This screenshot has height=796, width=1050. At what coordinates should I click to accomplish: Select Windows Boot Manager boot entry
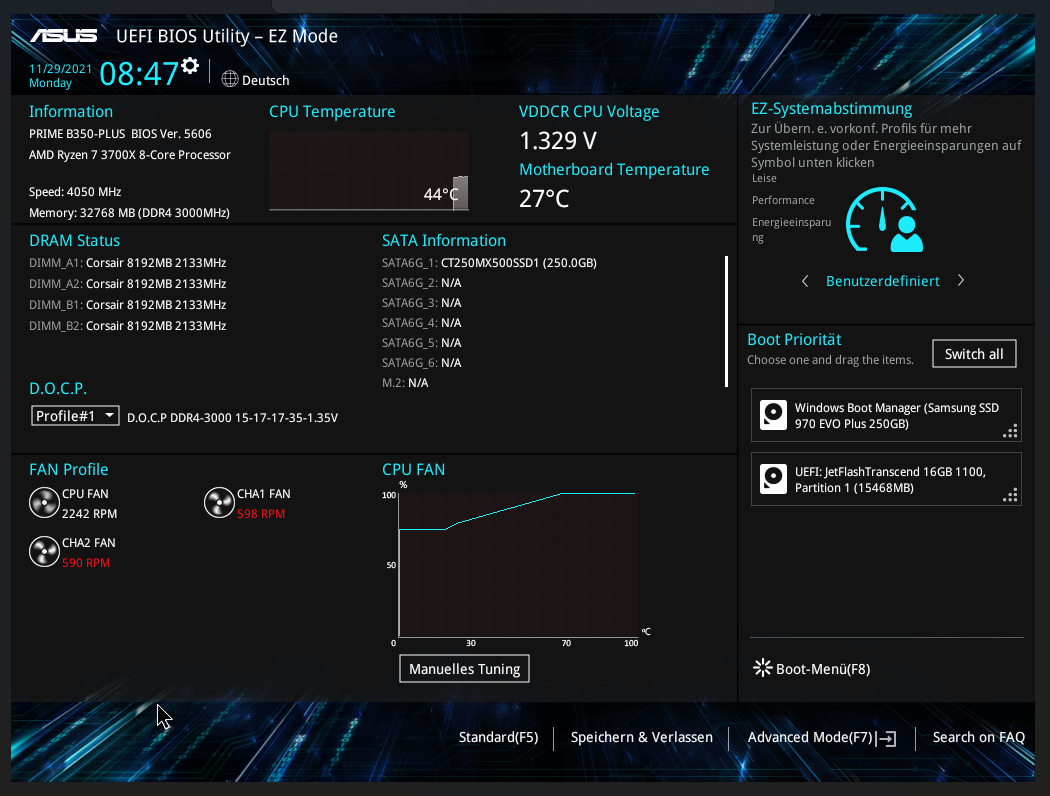point(886,415)
